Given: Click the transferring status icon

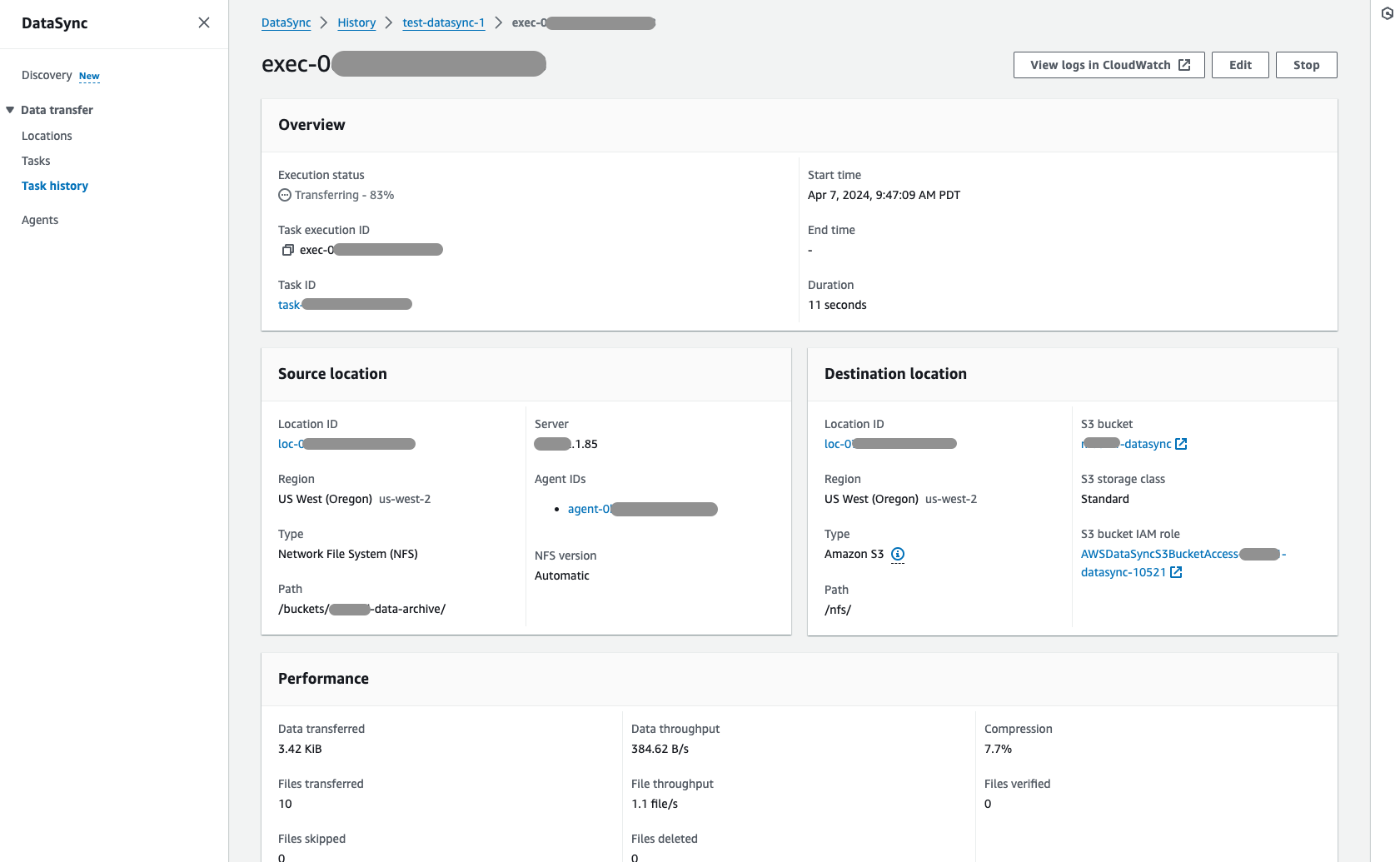Looking at the screenshot, I should 285,195.
